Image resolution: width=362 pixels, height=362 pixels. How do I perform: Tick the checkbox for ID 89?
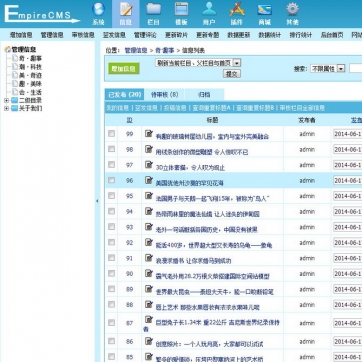point(111,289)
